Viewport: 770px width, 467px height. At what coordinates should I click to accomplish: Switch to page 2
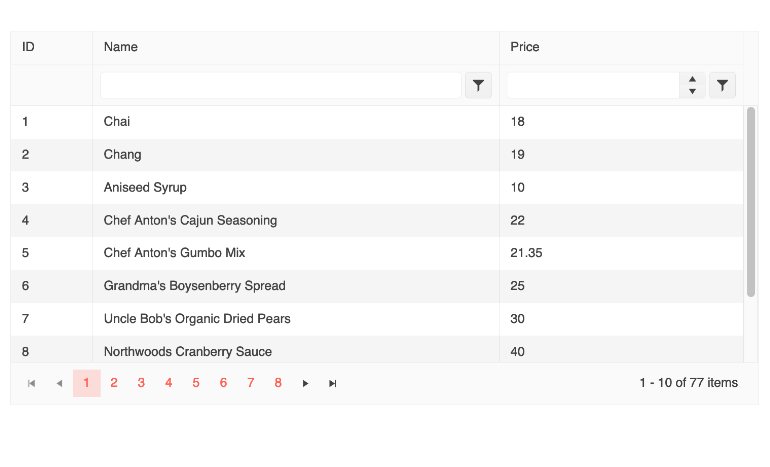[114, 383]
